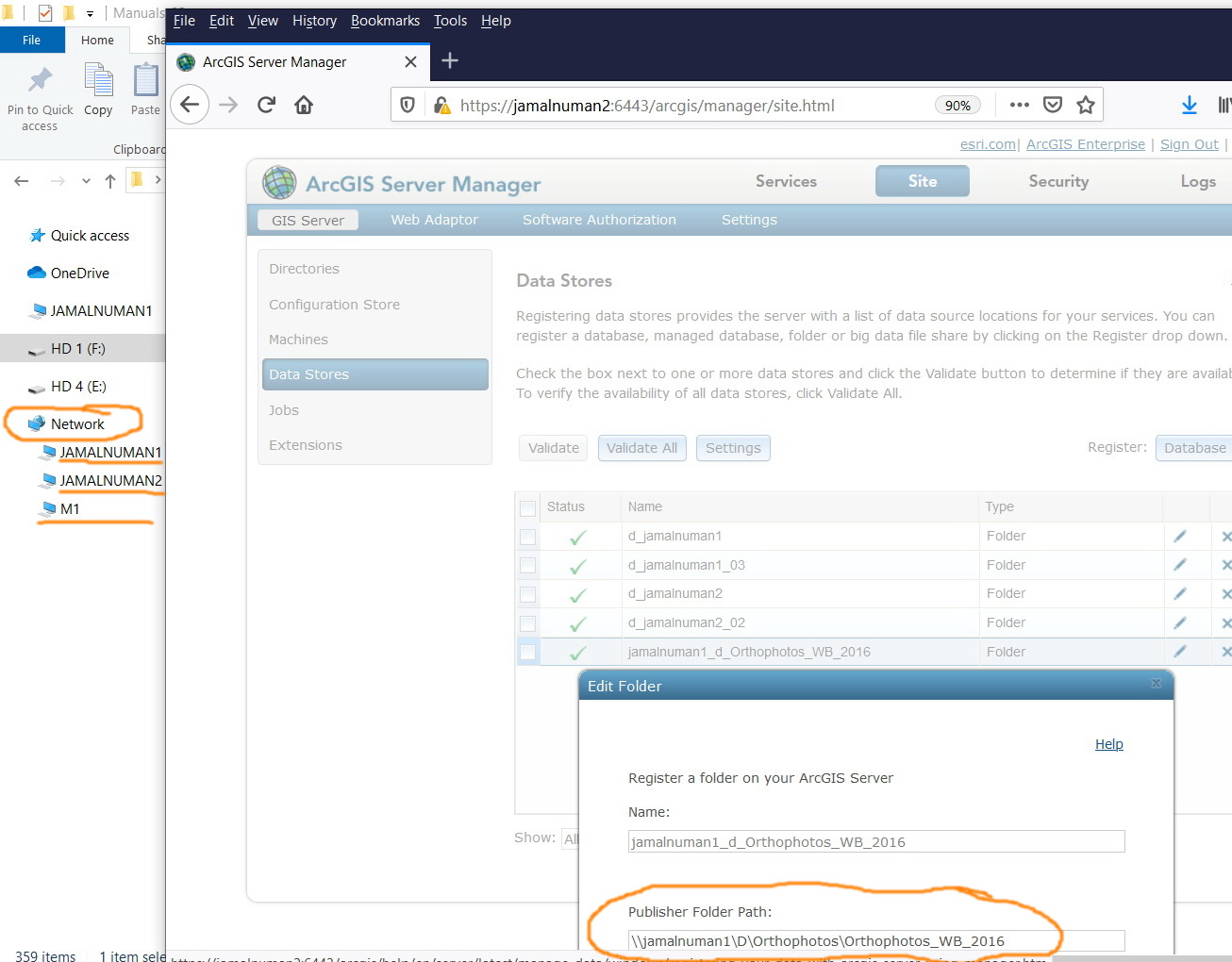Go to the Firefox home page

(304, 105)
